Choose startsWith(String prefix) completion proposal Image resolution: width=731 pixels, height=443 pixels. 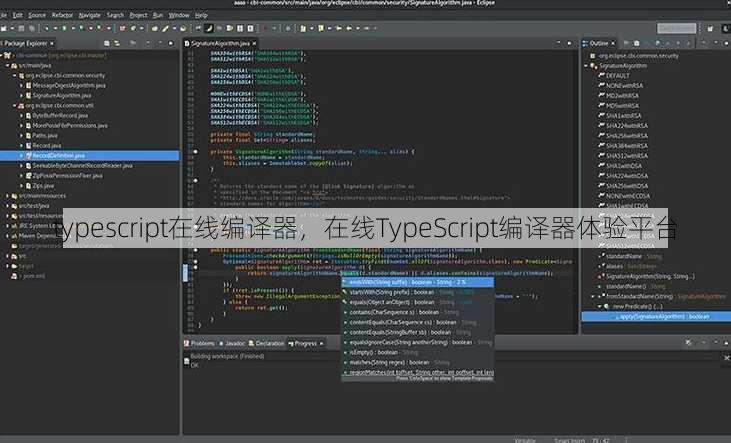[x=418, y=292]
